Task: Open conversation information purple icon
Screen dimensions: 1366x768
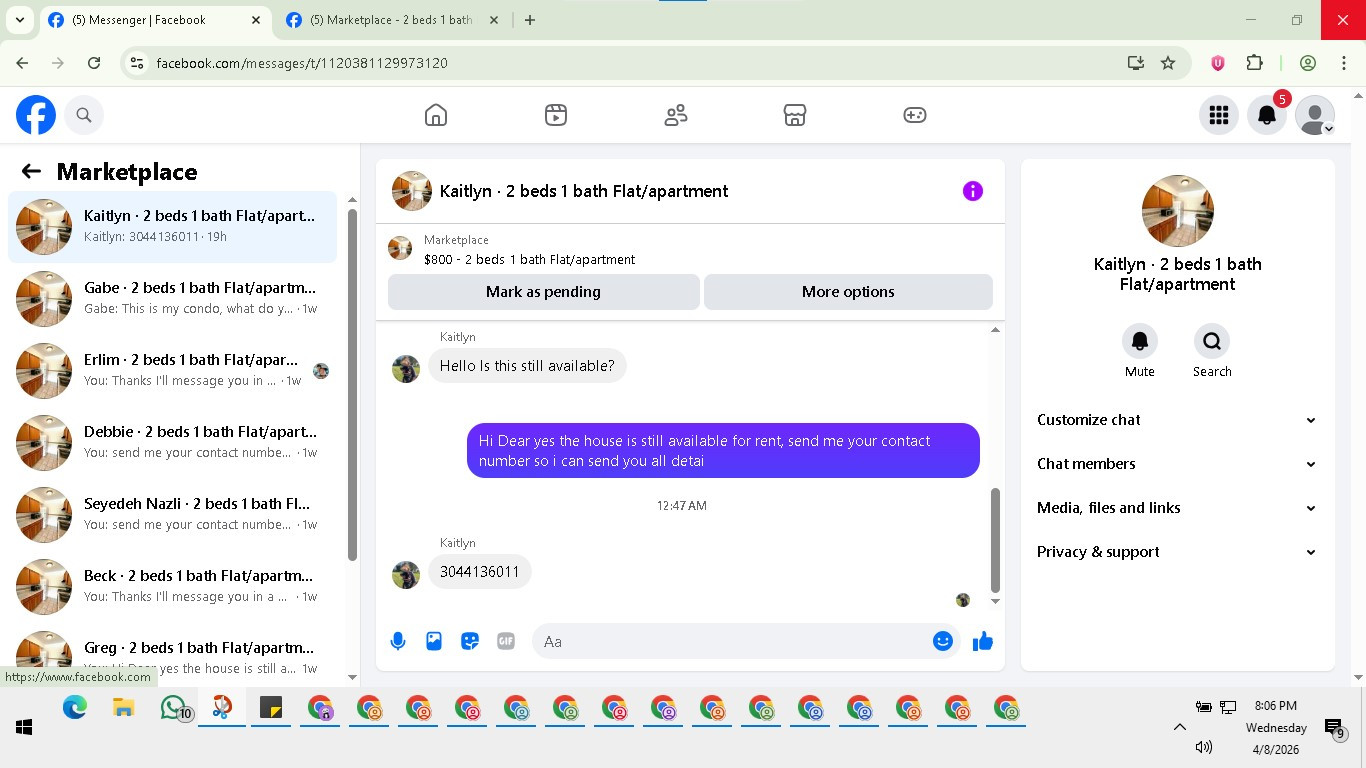Action: pyautogui.click(x=973, y=191)
